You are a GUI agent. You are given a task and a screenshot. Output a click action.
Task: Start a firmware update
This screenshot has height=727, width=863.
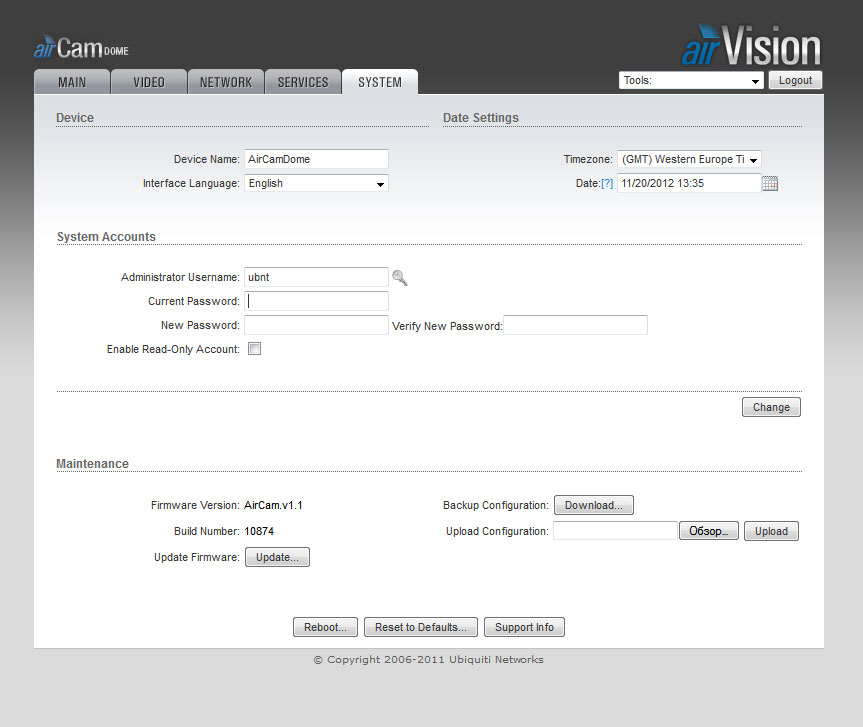[x=277, y=557]
